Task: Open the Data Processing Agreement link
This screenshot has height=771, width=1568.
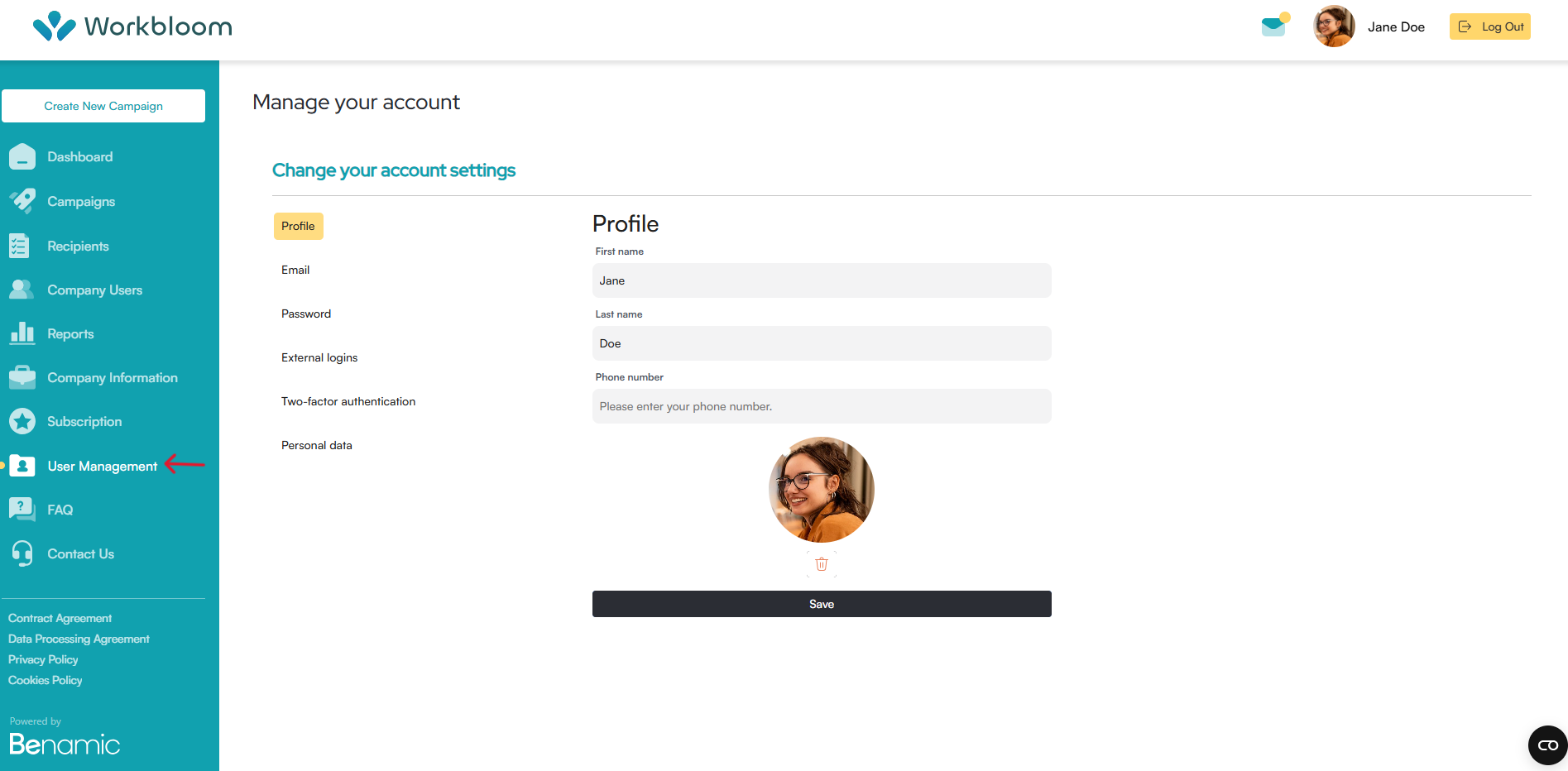Action: tap(79, 639)
